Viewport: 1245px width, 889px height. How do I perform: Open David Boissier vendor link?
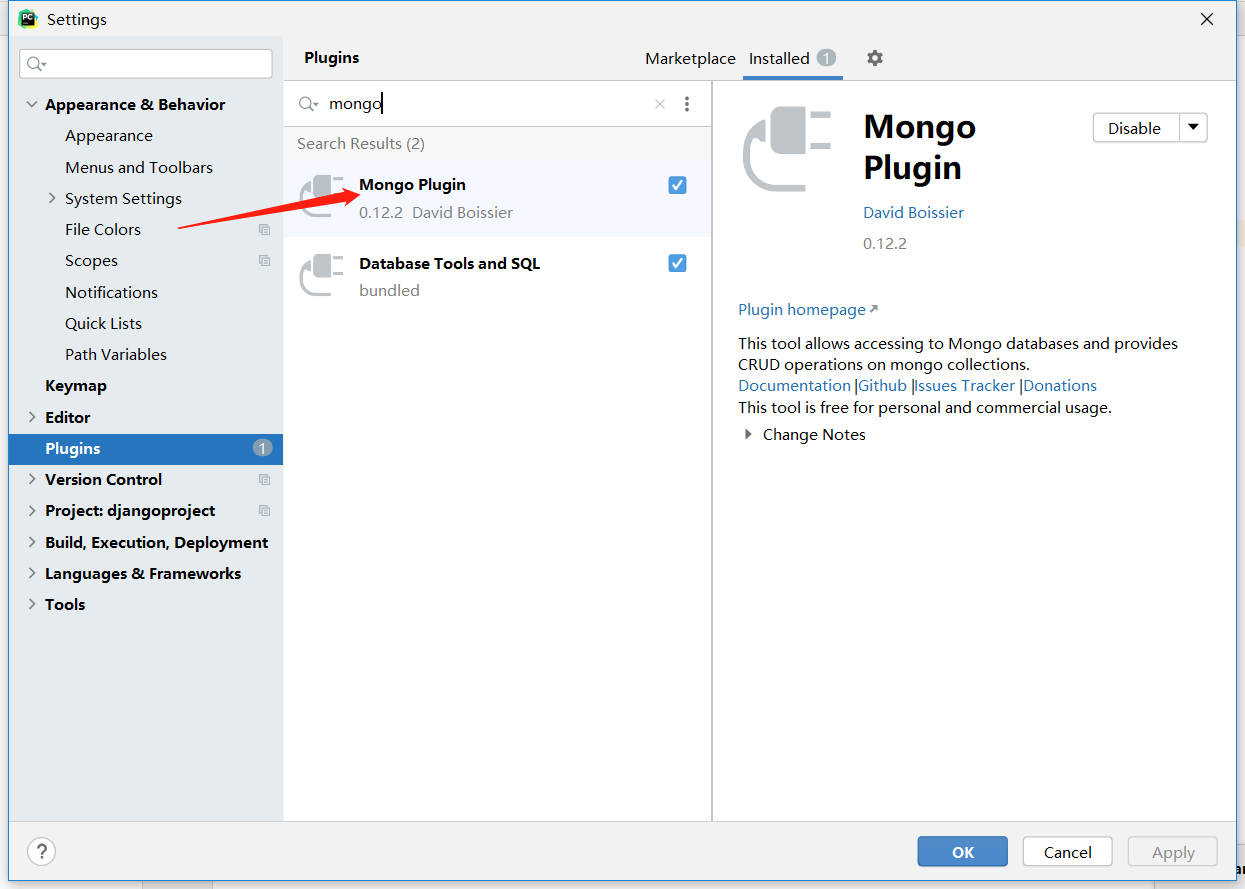914,213
